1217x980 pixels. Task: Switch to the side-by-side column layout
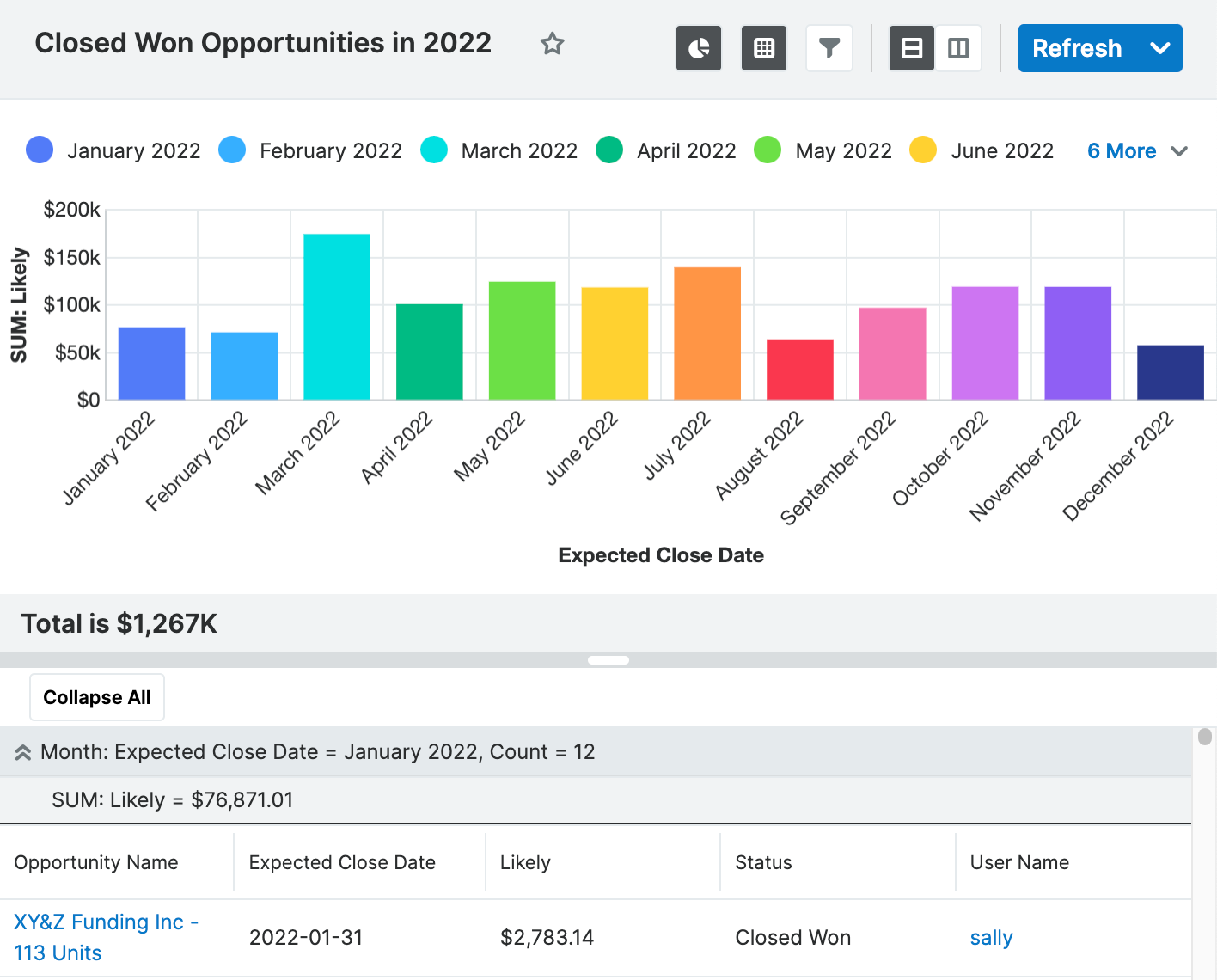click(x=958, y=48)
